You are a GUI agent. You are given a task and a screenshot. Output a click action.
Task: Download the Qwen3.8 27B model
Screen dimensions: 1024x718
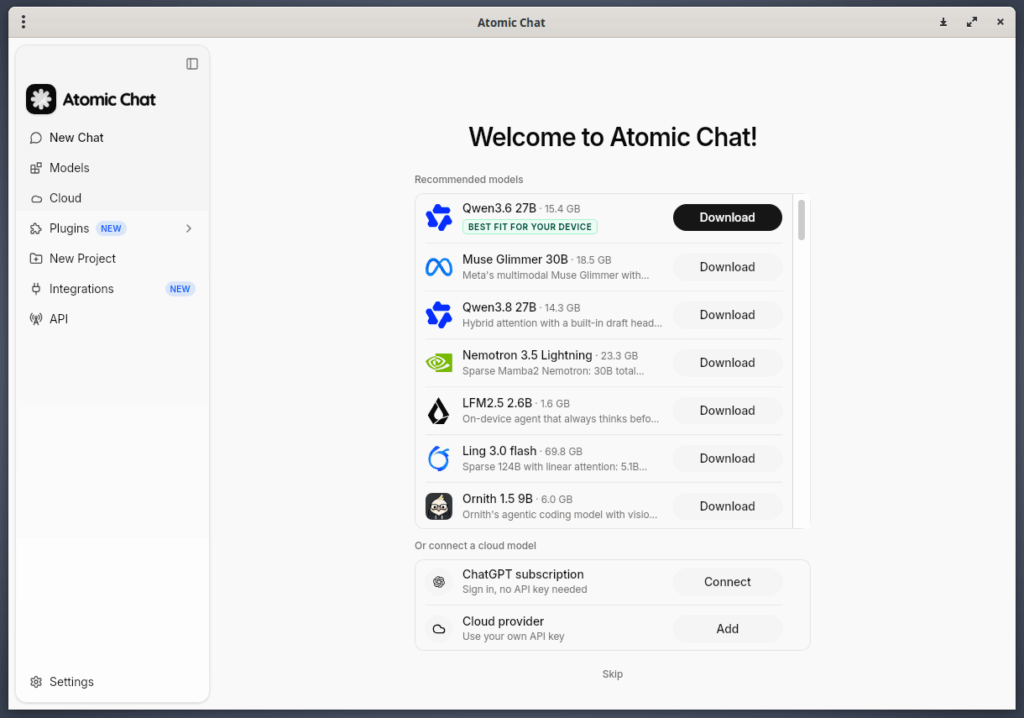727,315
